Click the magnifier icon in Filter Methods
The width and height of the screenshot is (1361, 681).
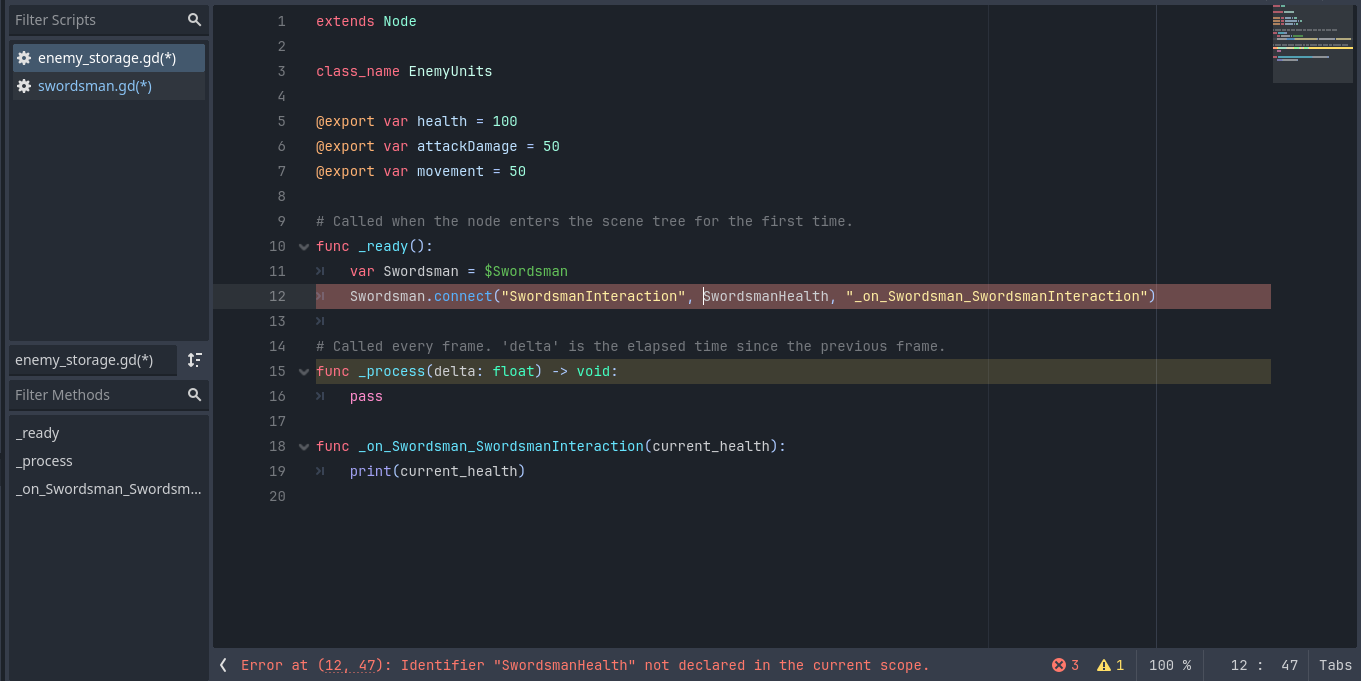(194, 395)
